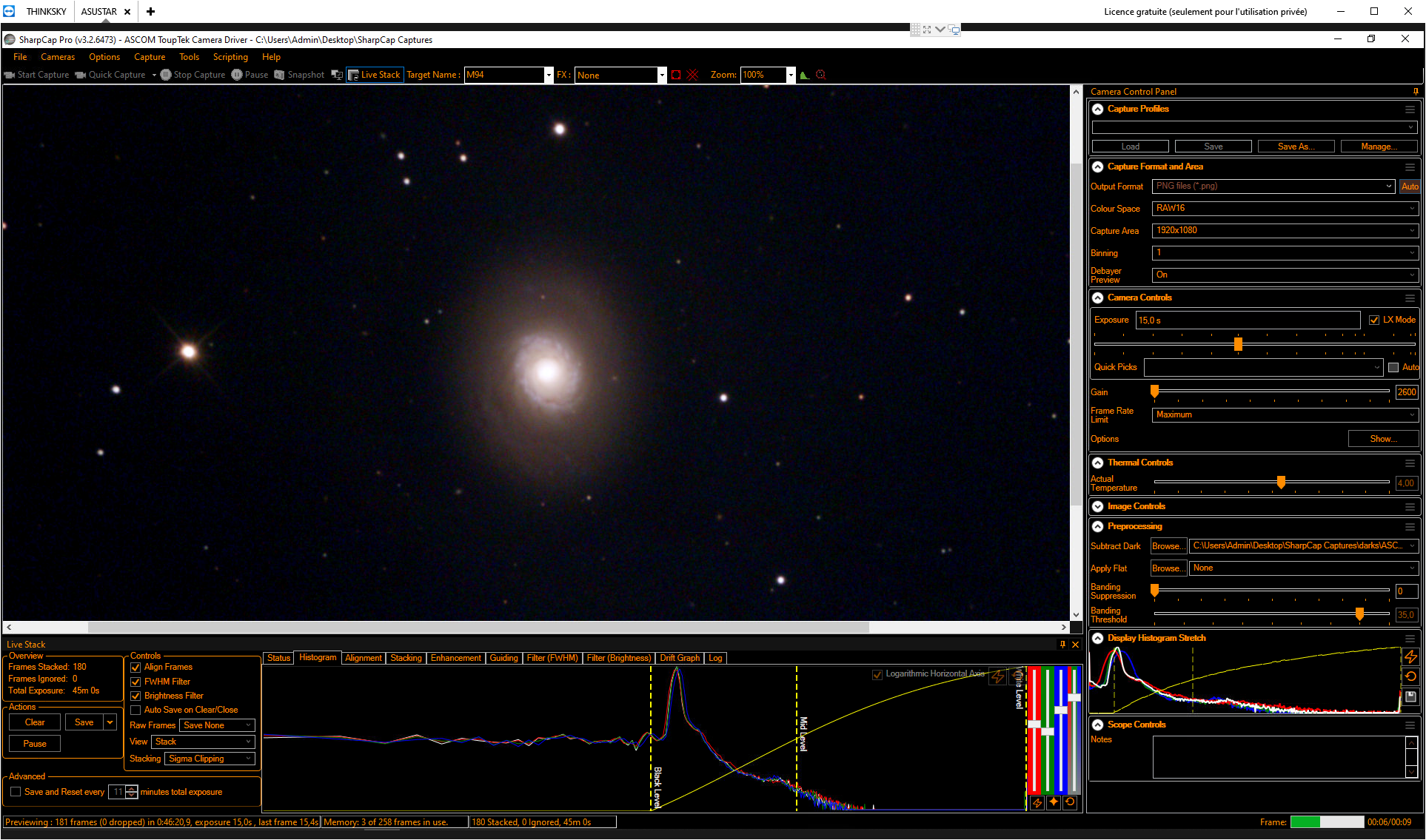Viewport: 1426px width, 840px height.
Task: Reset the Display Histogram Stretch with circular arrow
Action: [1410, 676]
